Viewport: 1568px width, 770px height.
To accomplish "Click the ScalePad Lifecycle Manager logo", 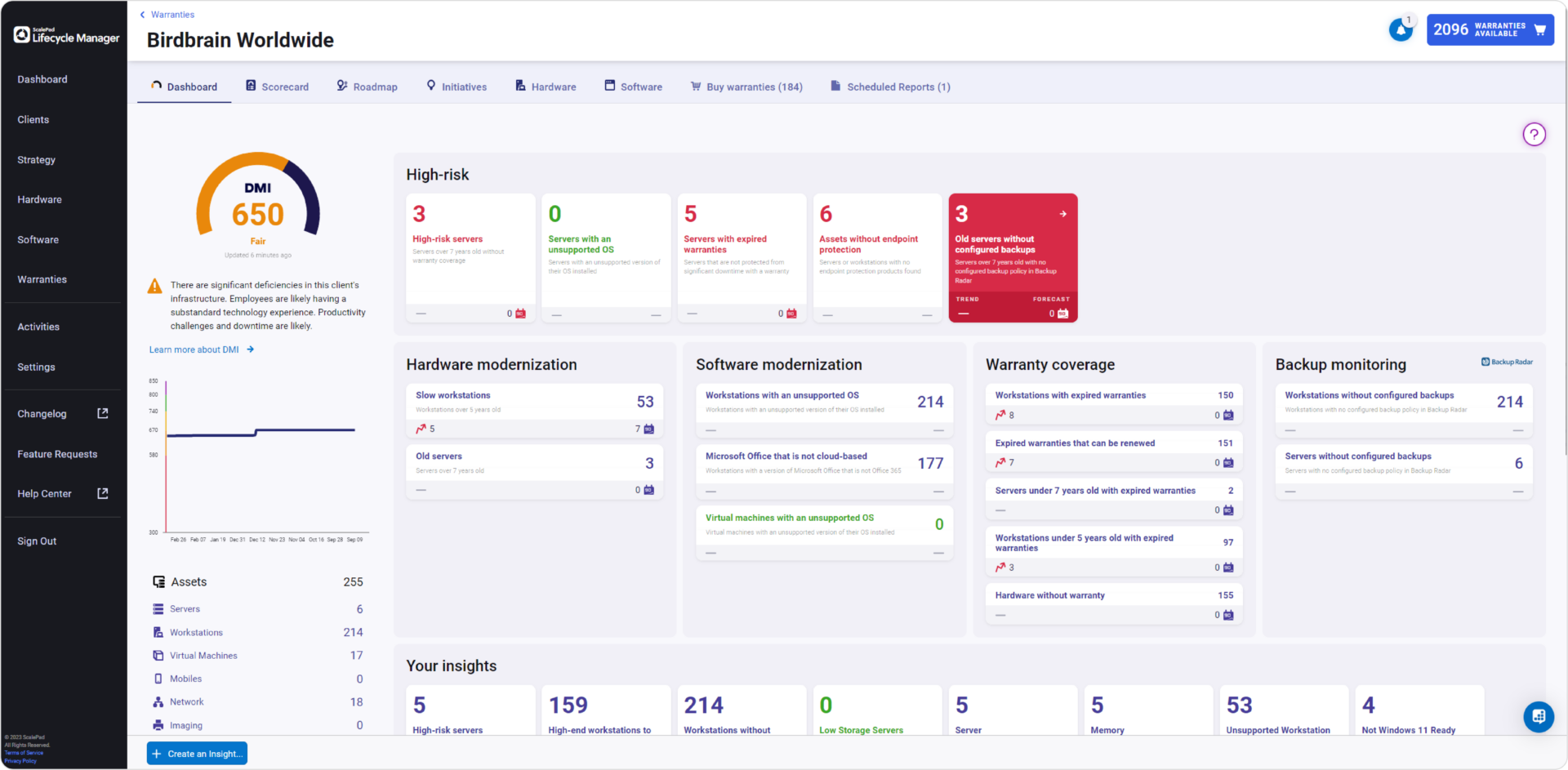I will click(65, 35).
